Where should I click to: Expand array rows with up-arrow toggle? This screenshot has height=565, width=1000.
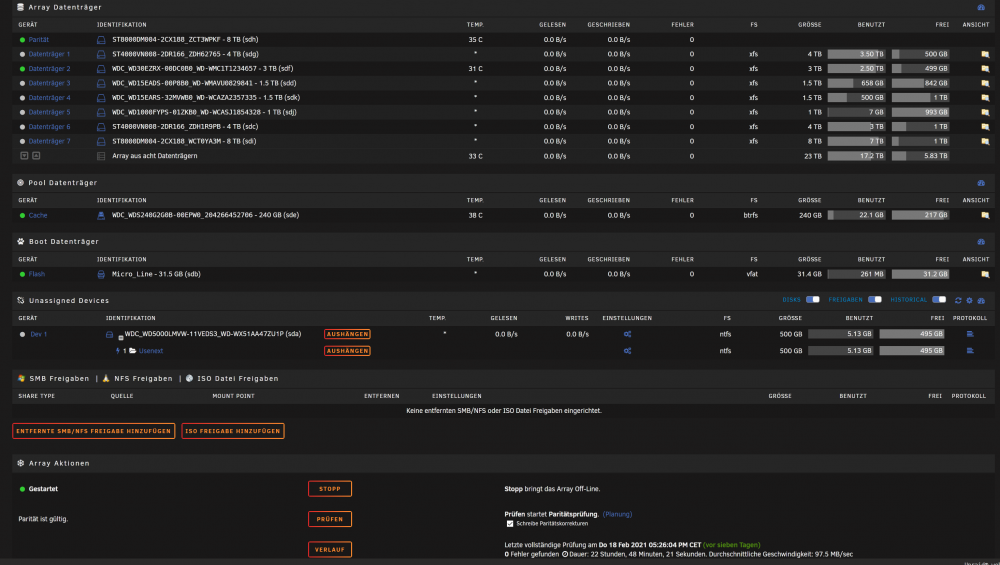pyautogui.click(x=36, y=156)
